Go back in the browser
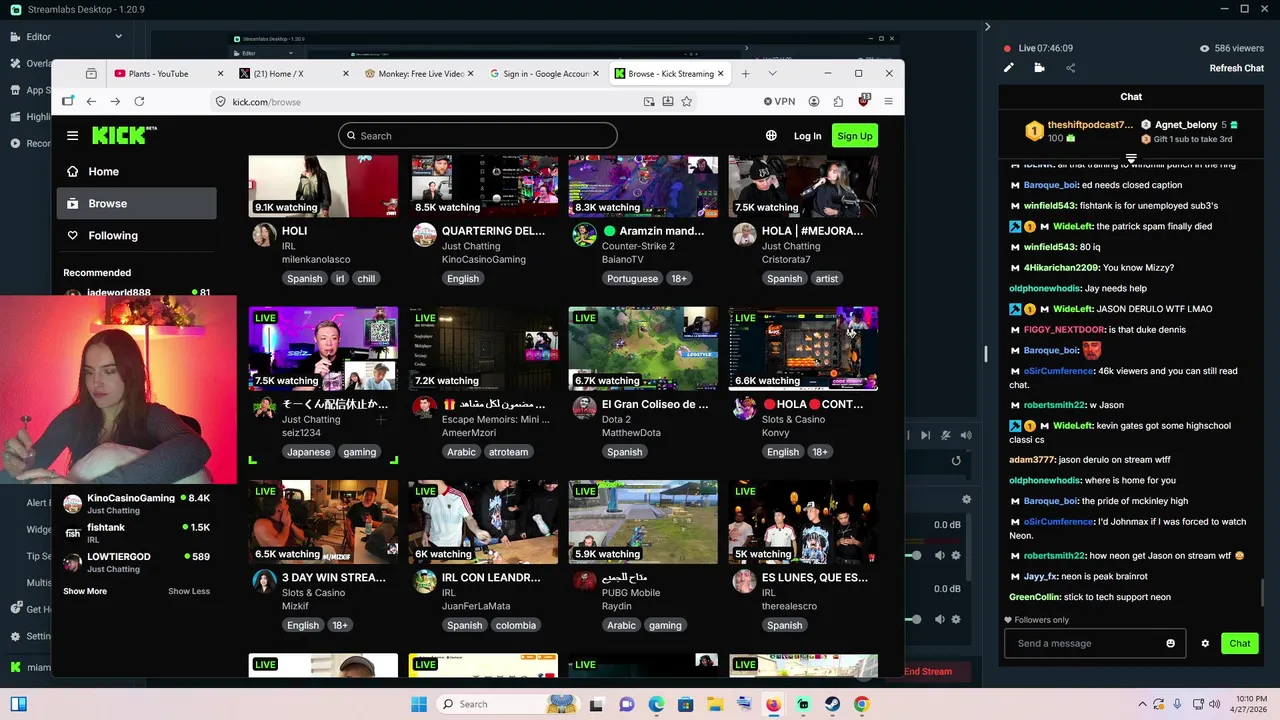Image resolution: width=1280 pixels, height=720 pixels. tap(91, 101)
